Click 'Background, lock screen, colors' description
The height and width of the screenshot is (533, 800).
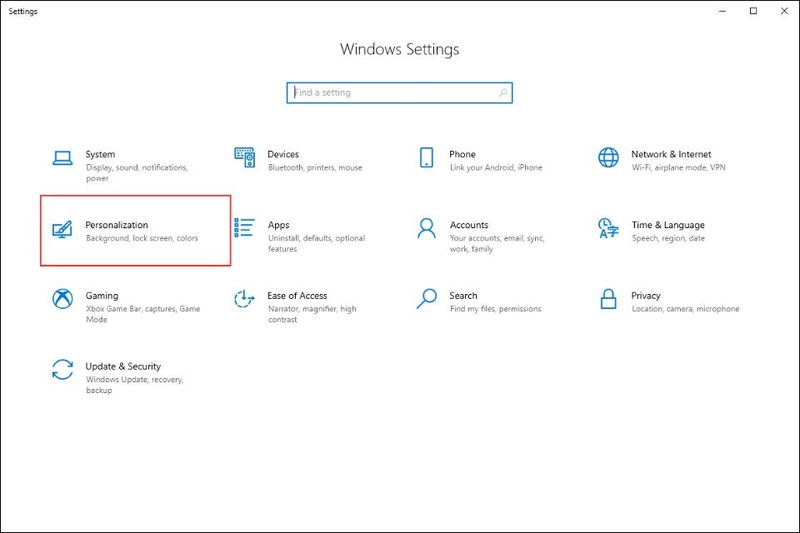point(142,238)
